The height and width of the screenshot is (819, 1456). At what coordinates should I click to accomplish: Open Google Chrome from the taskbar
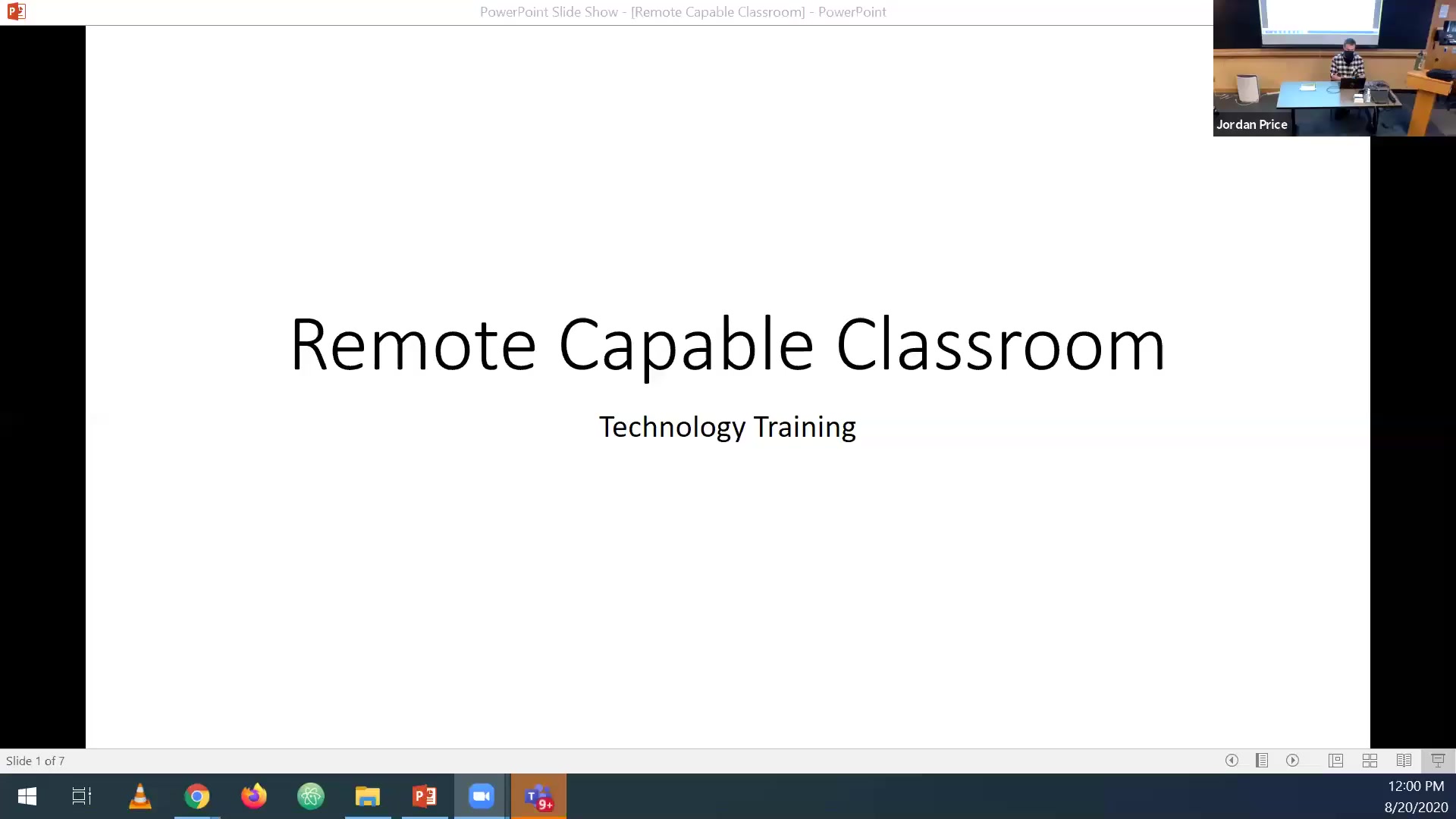click(x=197, y=796)
